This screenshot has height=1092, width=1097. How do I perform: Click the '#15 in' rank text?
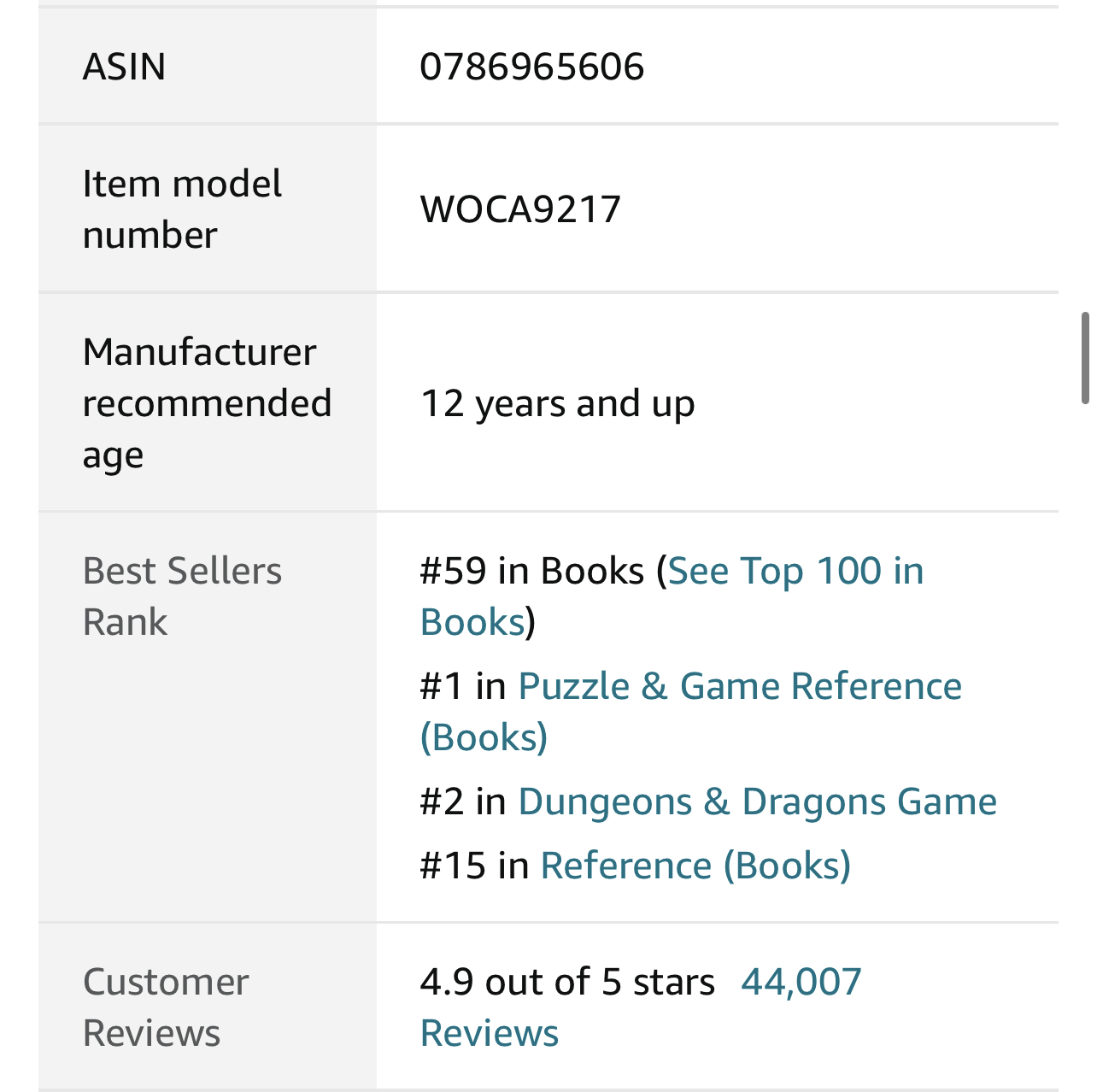coord(475,866)
